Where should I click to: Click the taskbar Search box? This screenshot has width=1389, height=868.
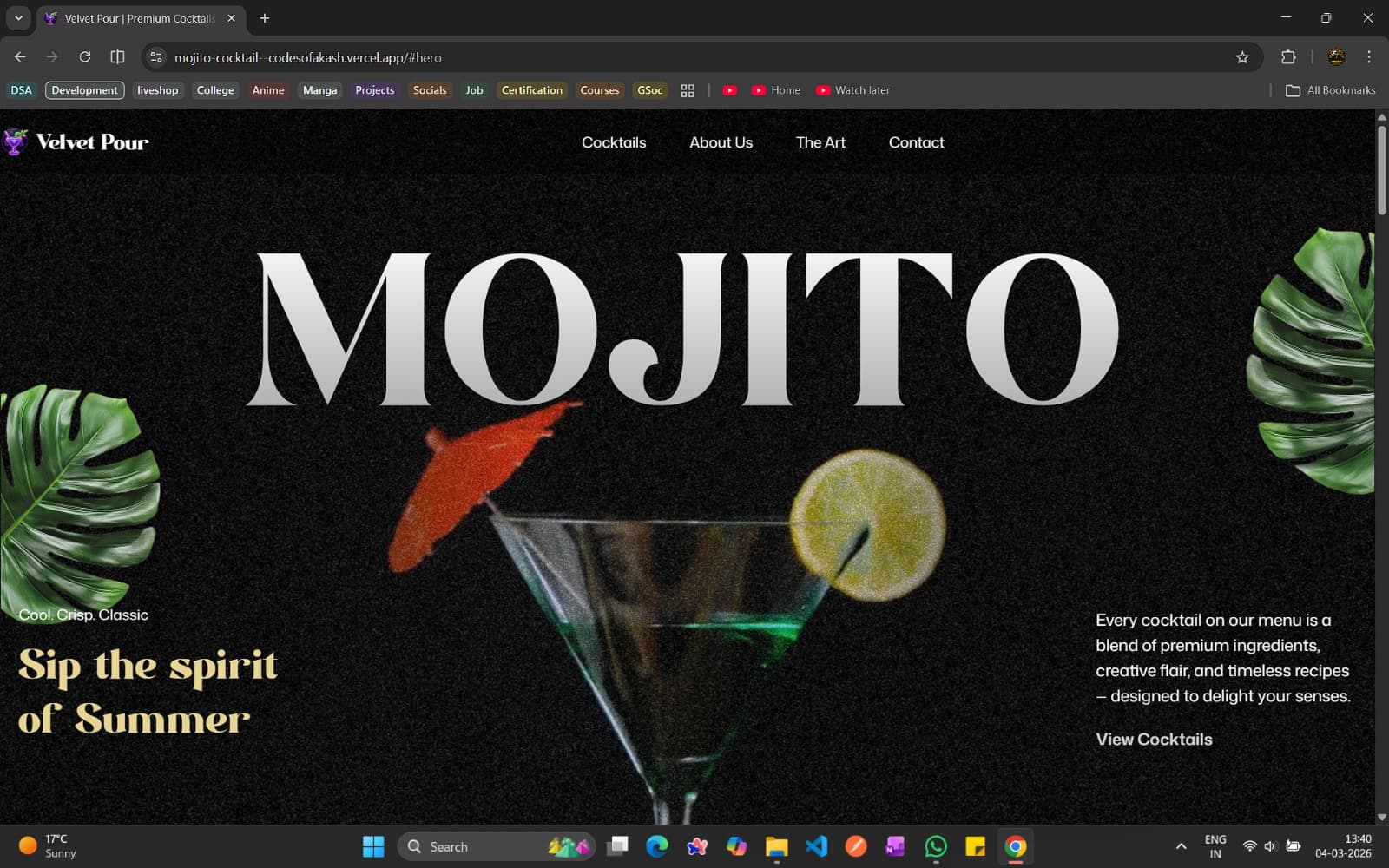[x=497, y=846]
